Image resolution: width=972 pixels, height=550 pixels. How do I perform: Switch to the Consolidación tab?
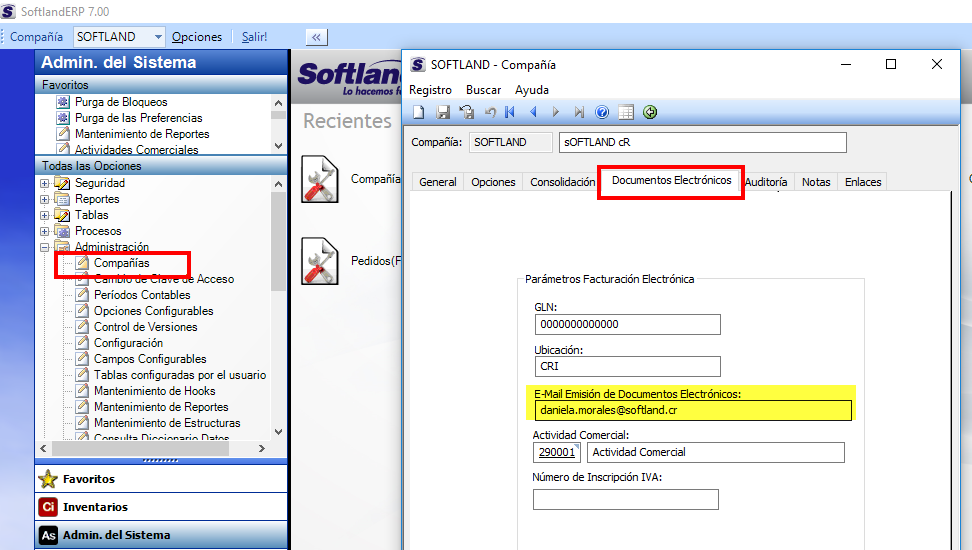[563, 182]
